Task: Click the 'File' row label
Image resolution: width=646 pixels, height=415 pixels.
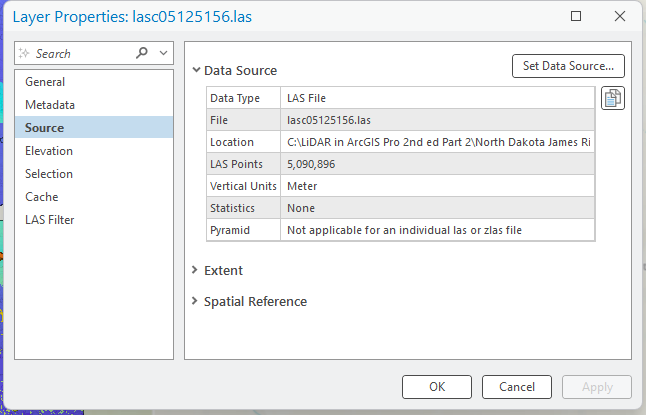Action: (x=243, y=120)
